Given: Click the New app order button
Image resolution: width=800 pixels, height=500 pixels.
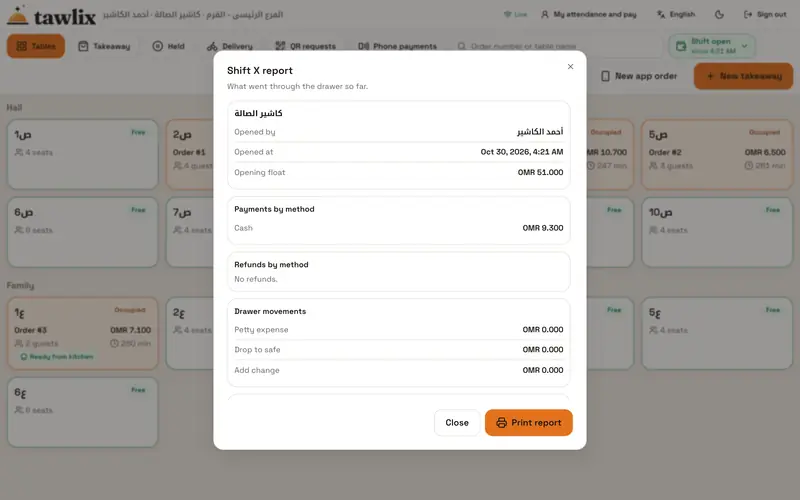Looking at the screenshot, I should tap(639, 76).
